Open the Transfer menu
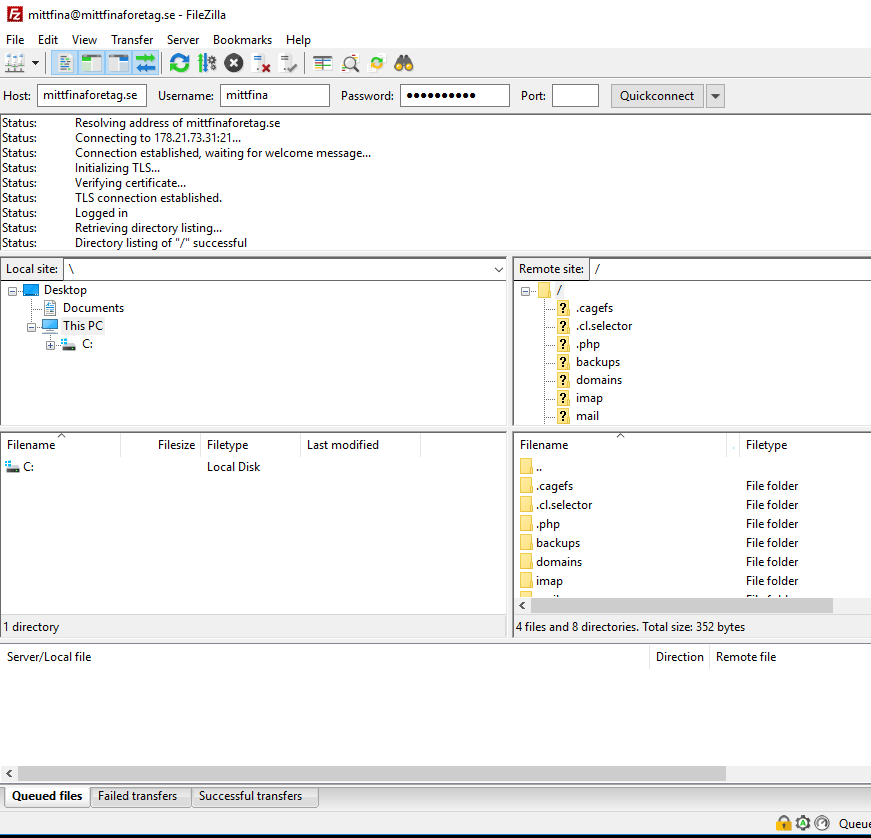 (132, 40)
